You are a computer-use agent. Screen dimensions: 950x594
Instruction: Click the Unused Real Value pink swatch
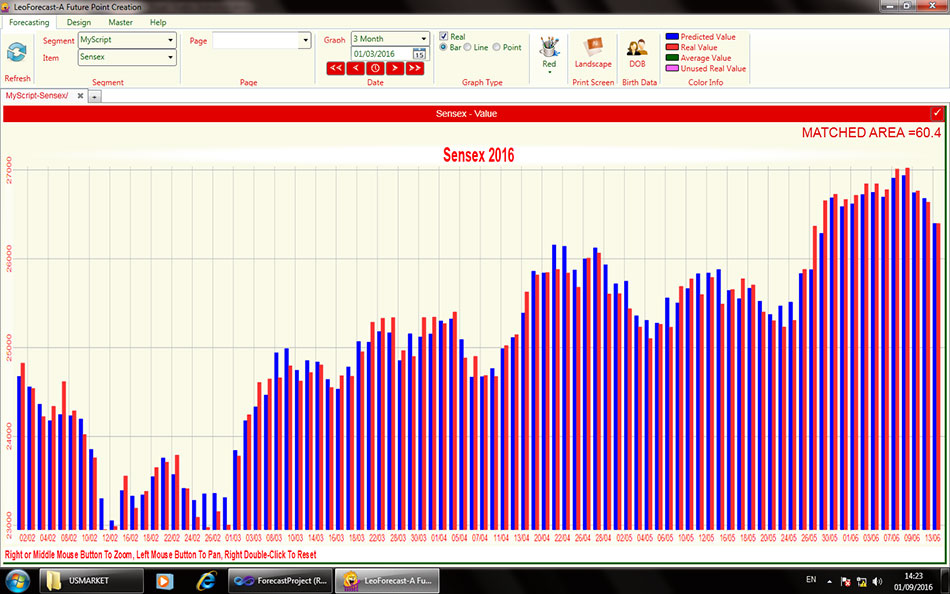[672, 68]
